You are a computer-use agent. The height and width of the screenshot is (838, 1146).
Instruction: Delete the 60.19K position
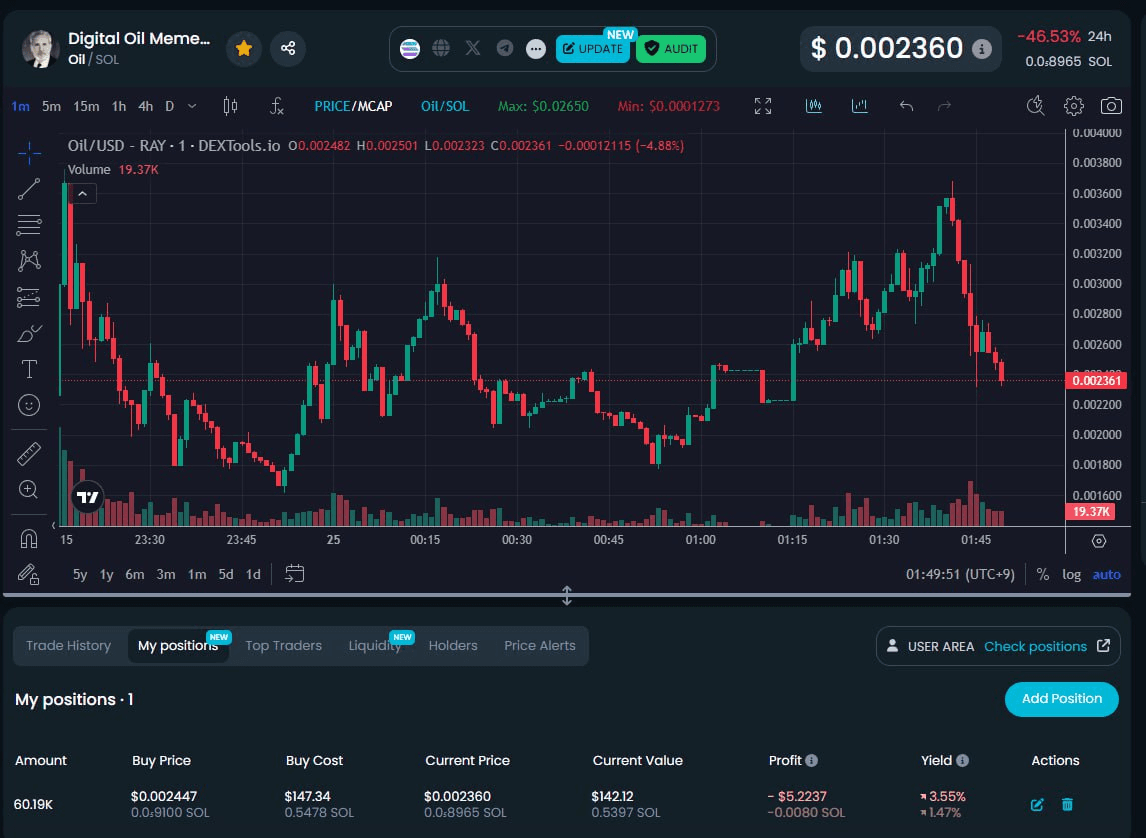tap(1067, 804)
